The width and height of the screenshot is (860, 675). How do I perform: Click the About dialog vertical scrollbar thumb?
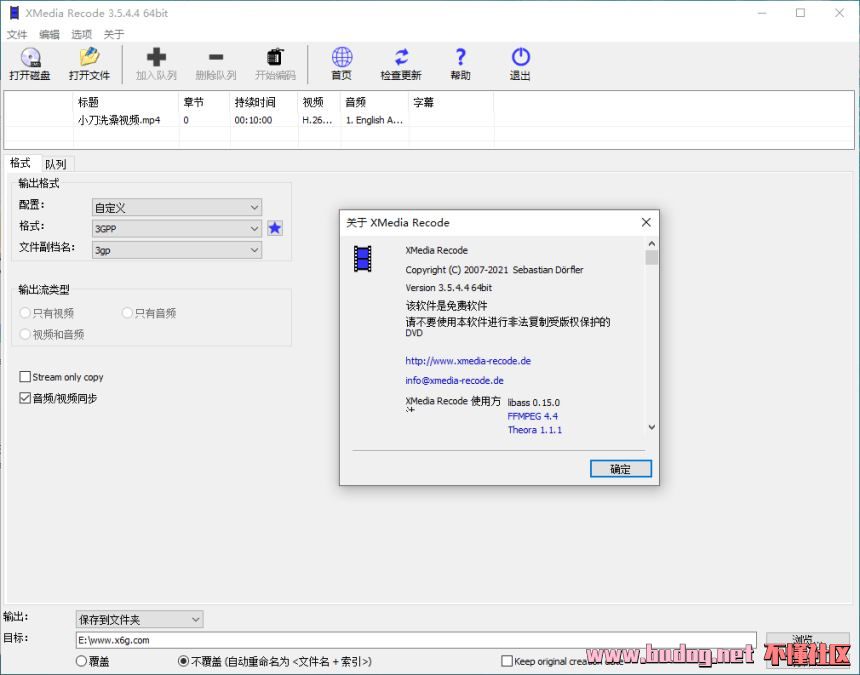click(652, 258)
